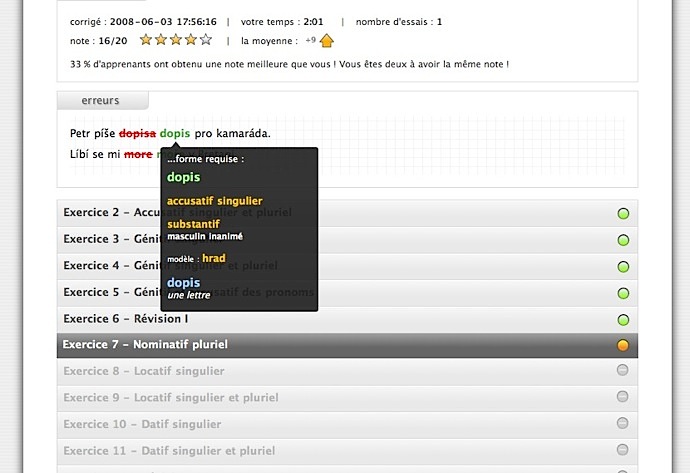This screenshot has width=690, height=473.
Task: Click the third gold rating star
Action: tap(176, 40)
